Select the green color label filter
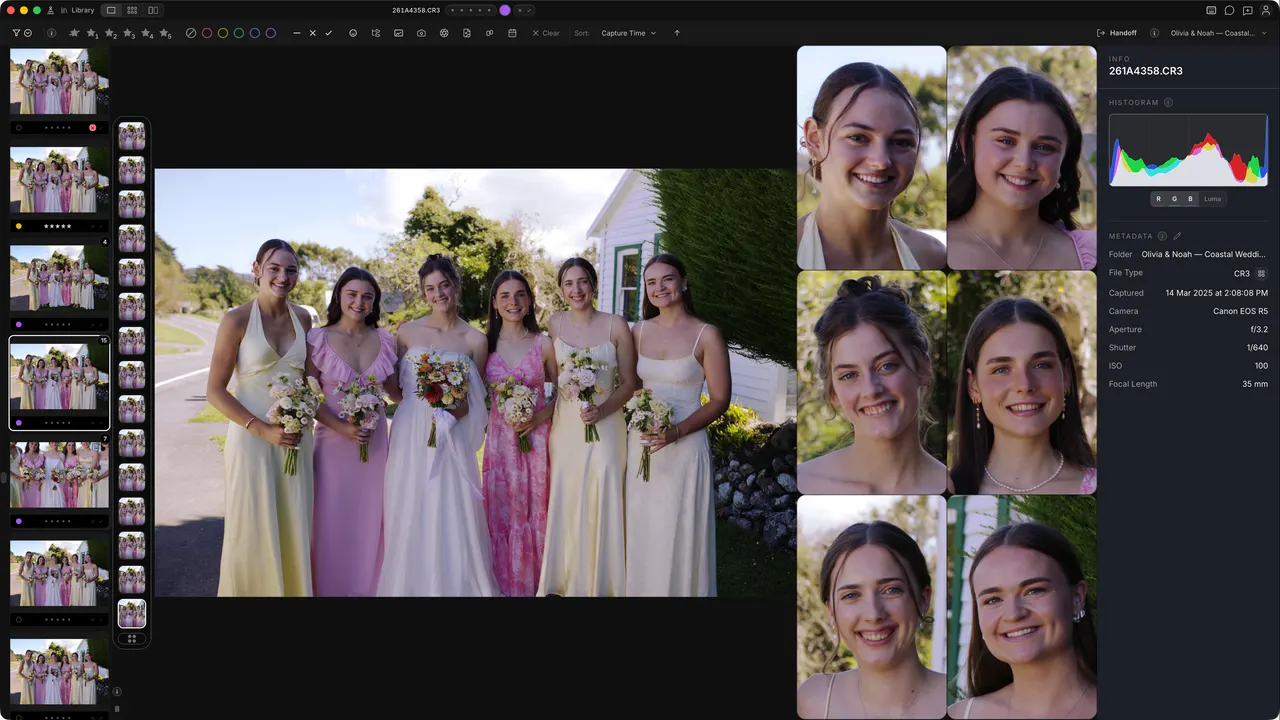Image resolution: width=1280 pixels, height=720 pixels. pos(238,33)
